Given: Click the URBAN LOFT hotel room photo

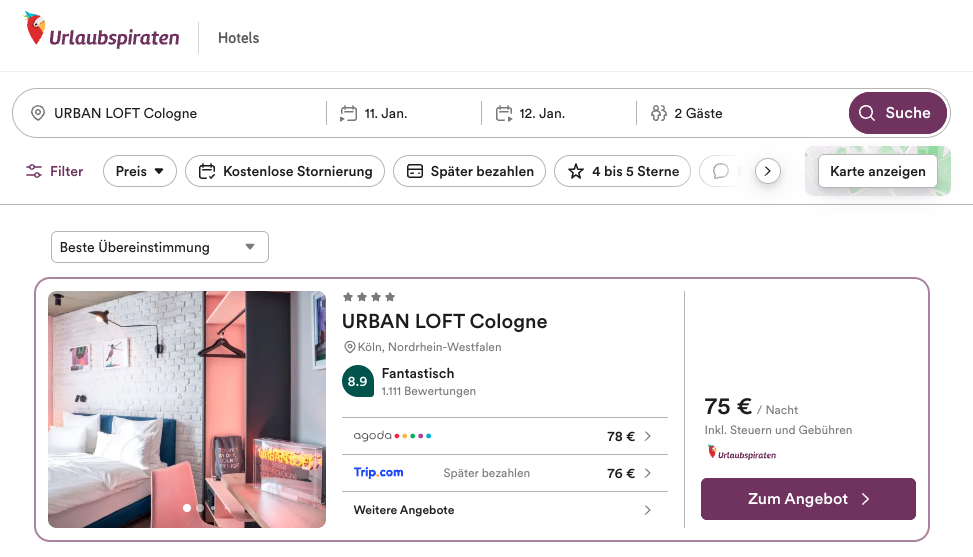Looking at the screenshot, I should 187,409.
